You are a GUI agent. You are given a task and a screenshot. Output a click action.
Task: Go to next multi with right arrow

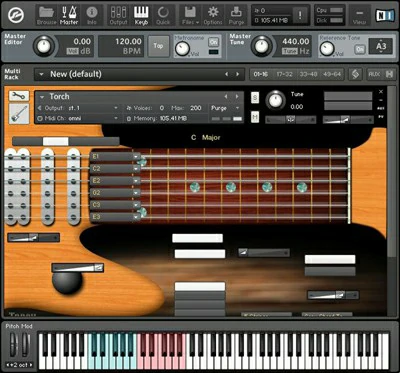pos(238,74)
